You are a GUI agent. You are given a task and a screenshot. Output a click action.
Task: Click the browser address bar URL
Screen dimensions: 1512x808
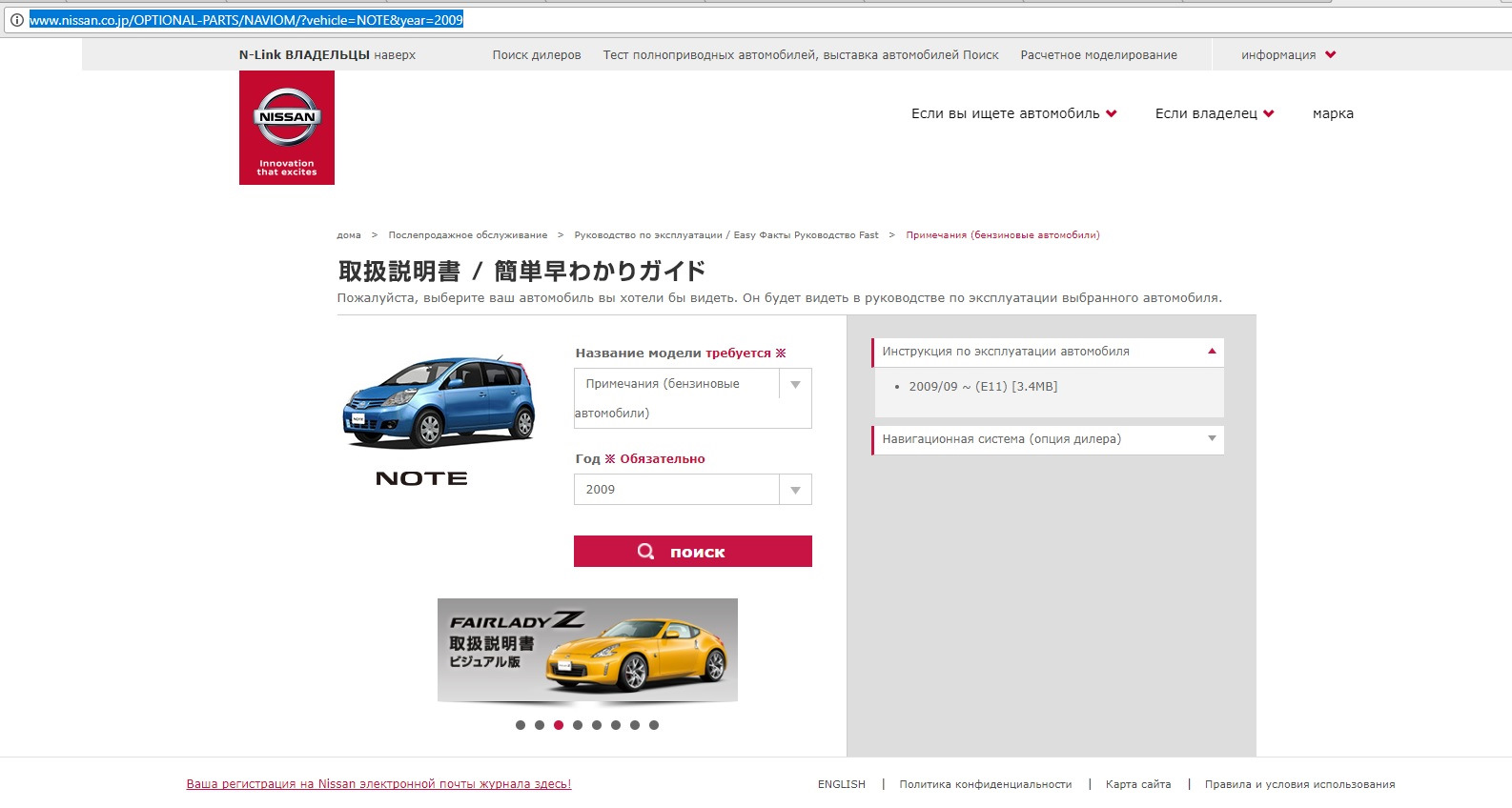click(x=246, y=20)
